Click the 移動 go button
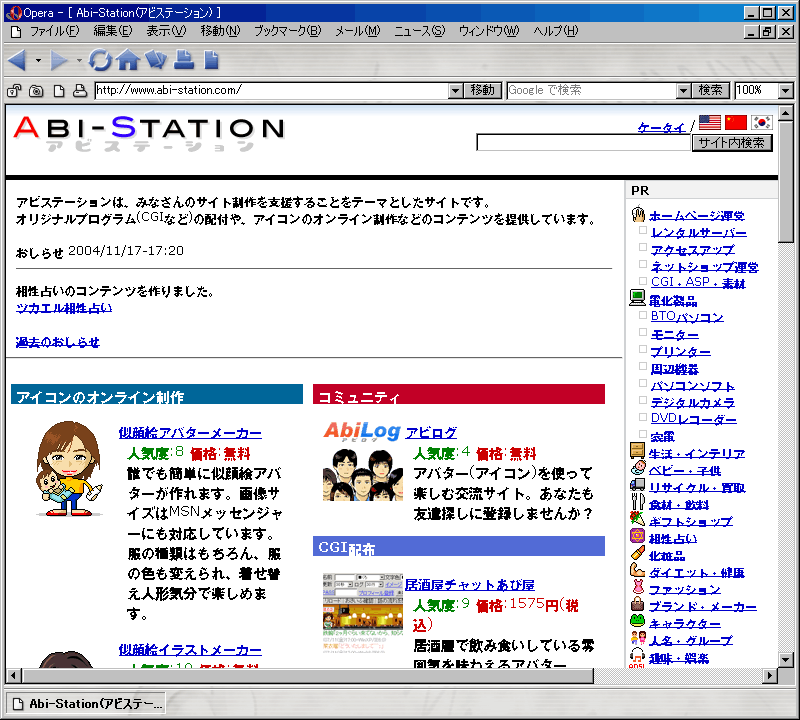This screenshot has width=800, height=720. point(483,90)
